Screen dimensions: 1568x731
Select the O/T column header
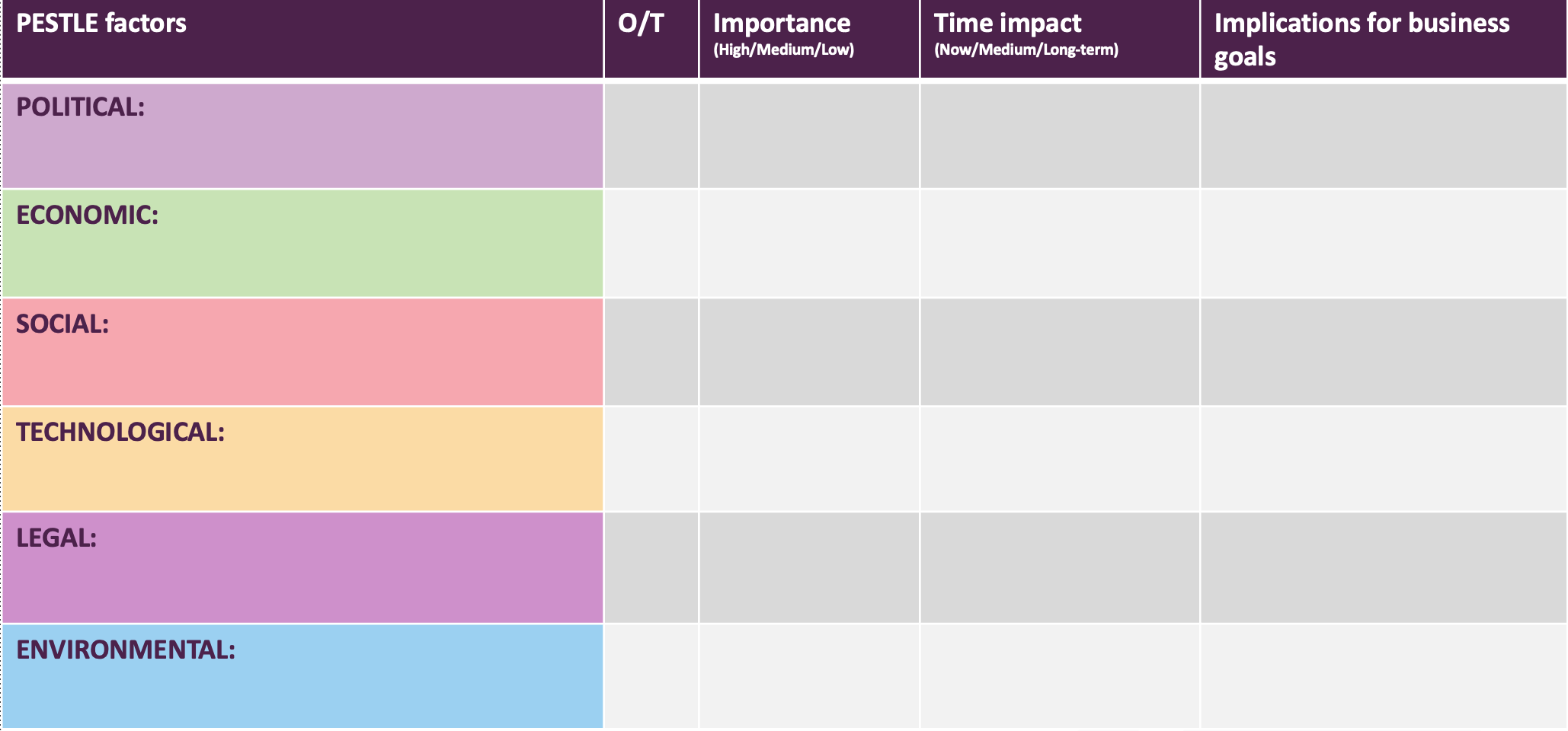[651, 38]
